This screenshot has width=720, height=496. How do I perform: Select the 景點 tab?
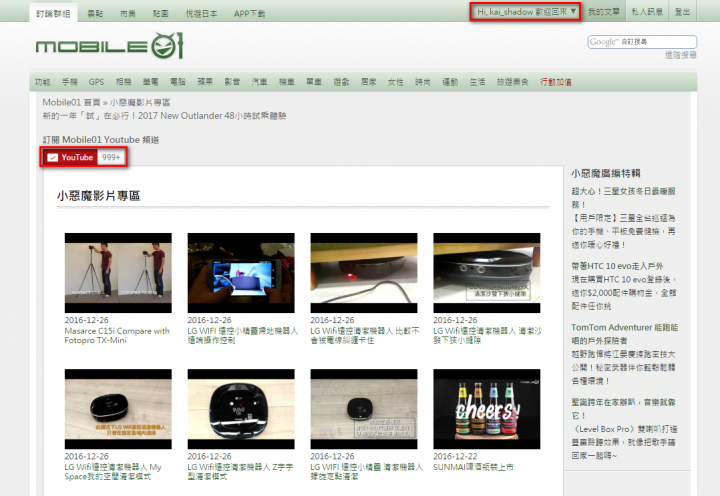(95, 14)
